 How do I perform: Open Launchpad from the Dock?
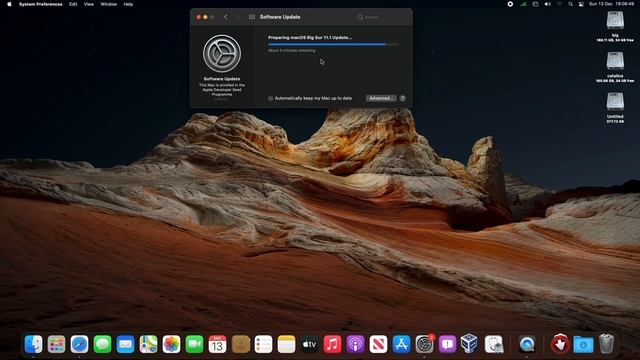pyautogui.click(x=56, y=344)
